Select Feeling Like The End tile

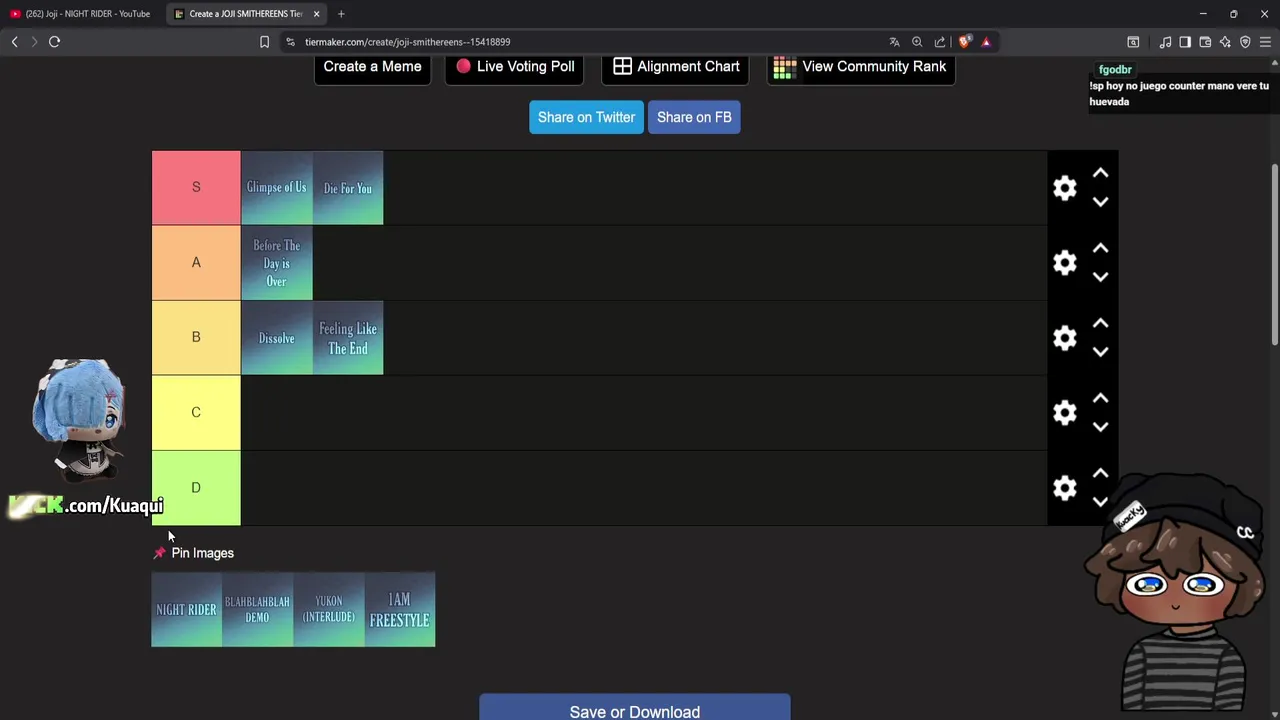click(x=348, y=338)
